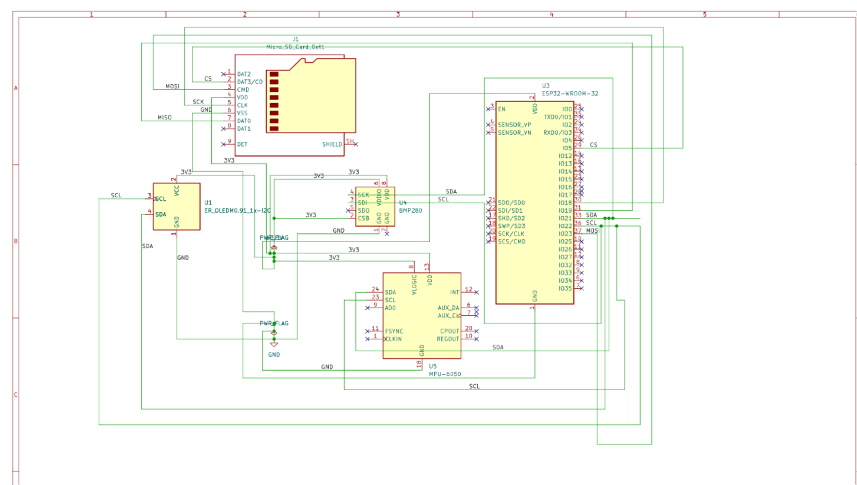
Task: Click the IO18 pin on the ESP32
Action: pos(565,202)
